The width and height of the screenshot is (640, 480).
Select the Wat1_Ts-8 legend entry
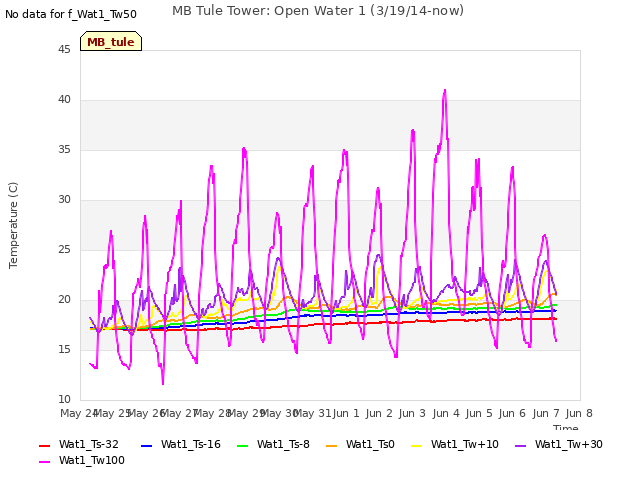[x=273, y=444]
